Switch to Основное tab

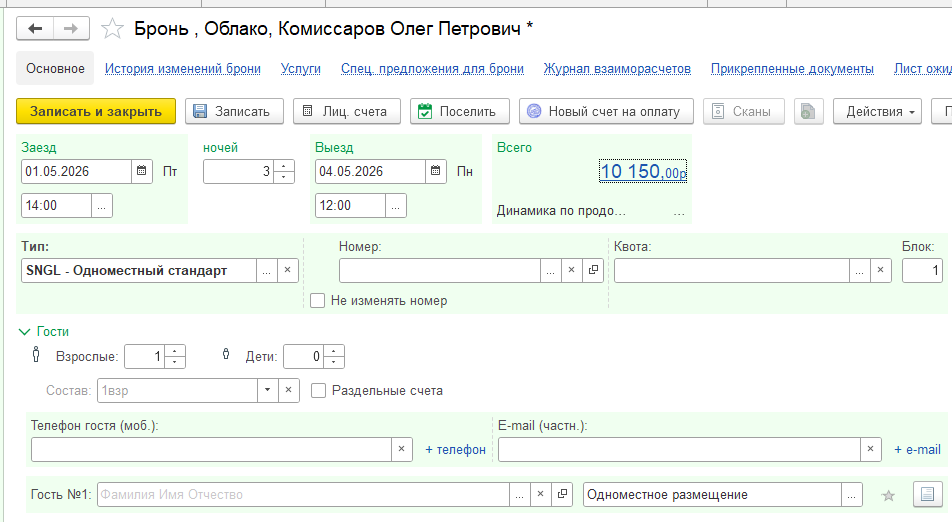55,69
